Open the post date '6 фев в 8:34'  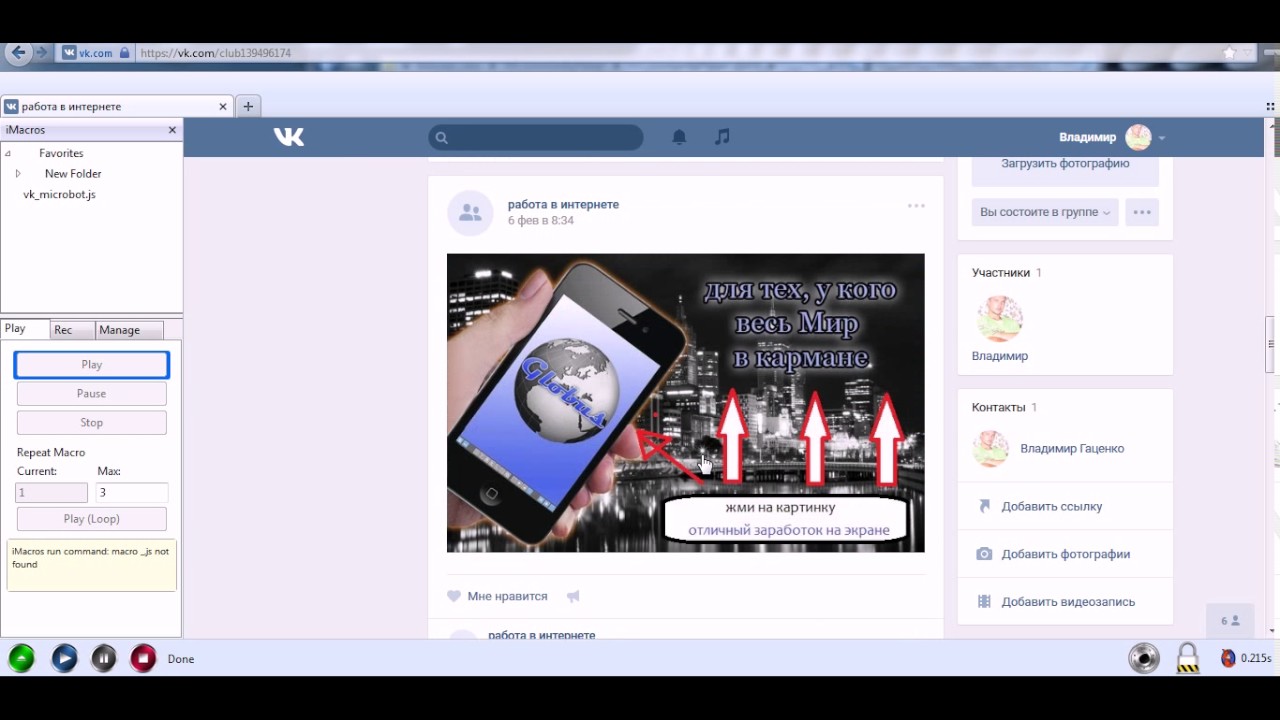pyautogui.click(x=540, y=221)
